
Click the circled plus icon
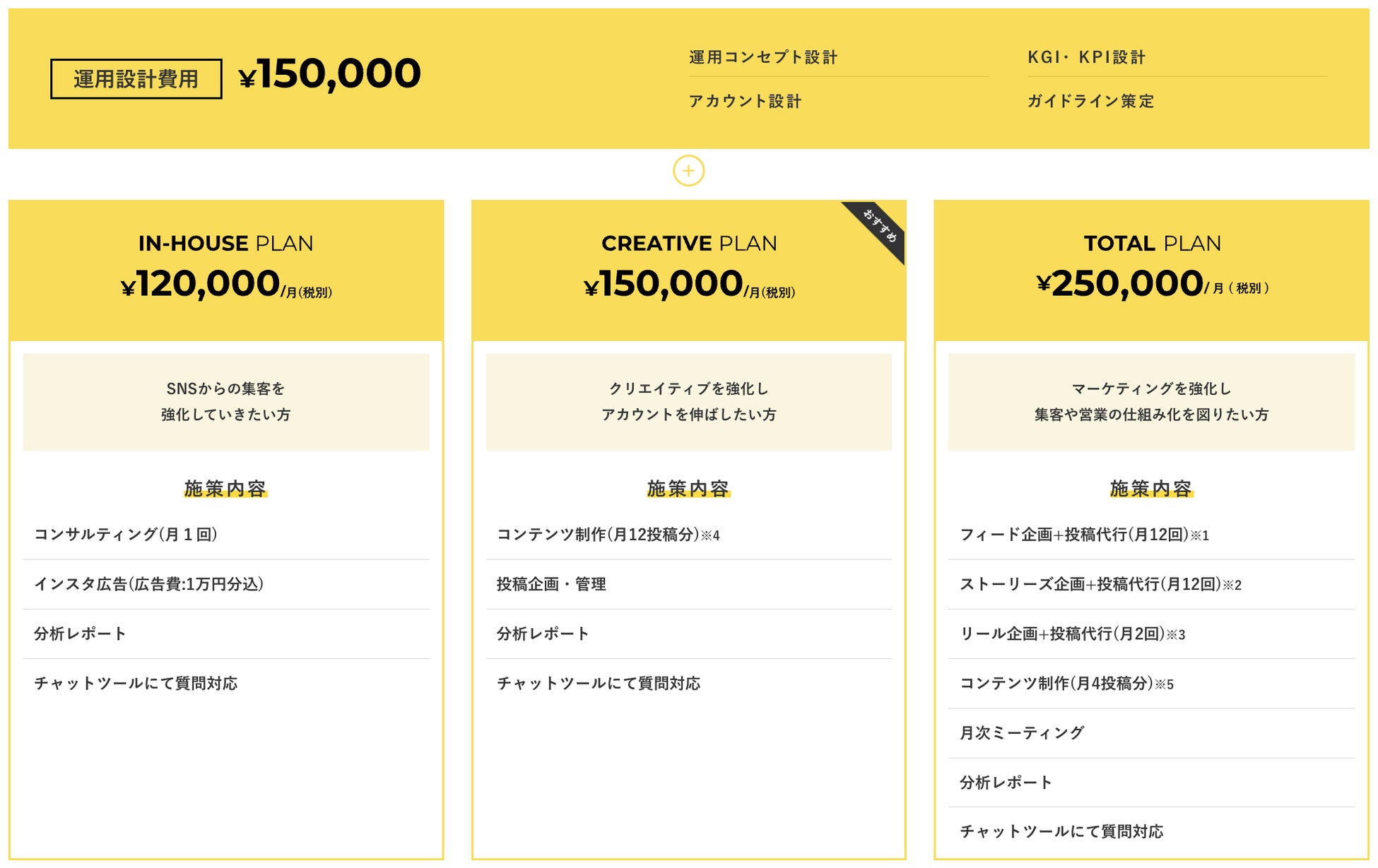tap(688, 171)
